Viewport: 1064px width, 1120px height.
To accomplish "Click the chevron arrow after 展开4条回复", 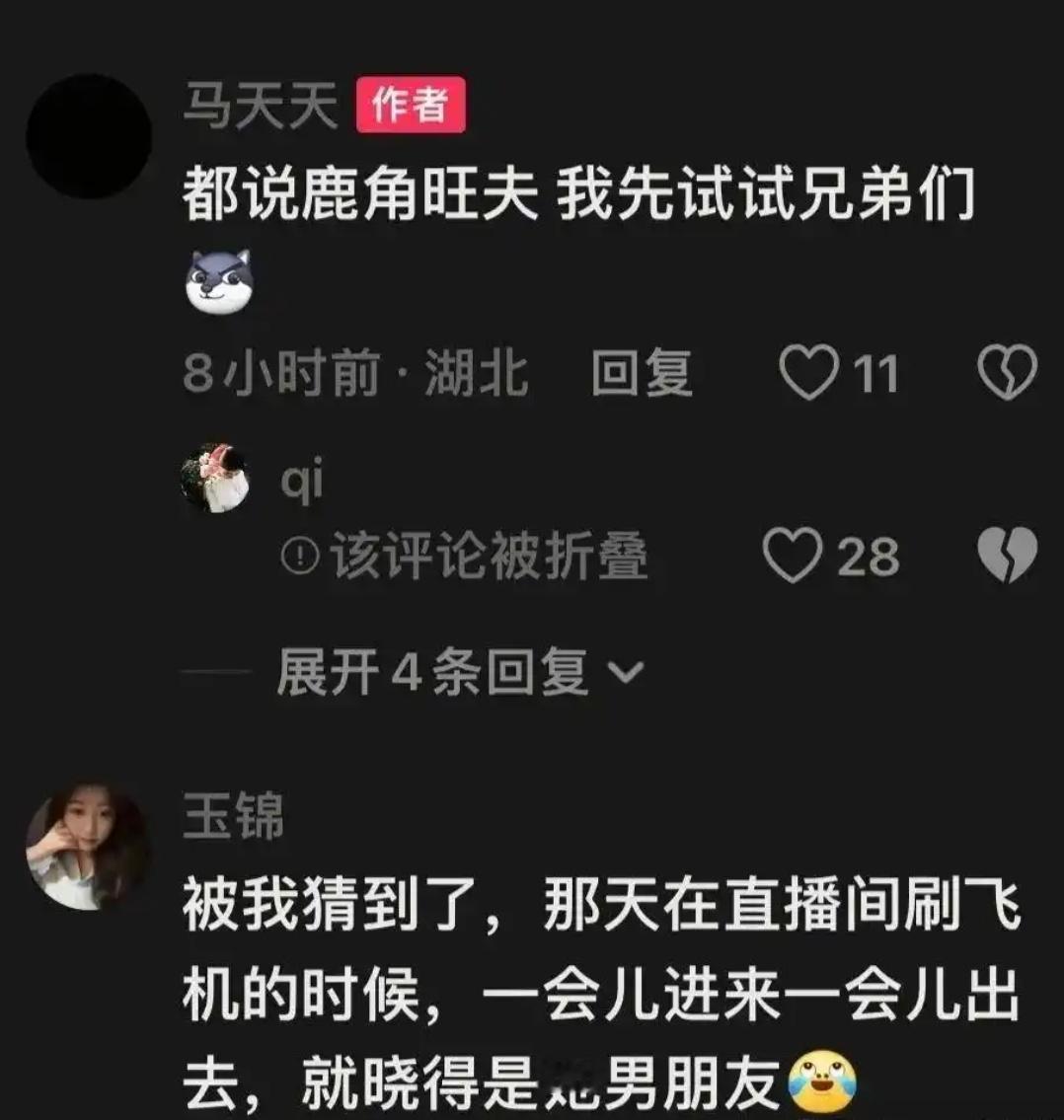I will [x=625, y=673].
